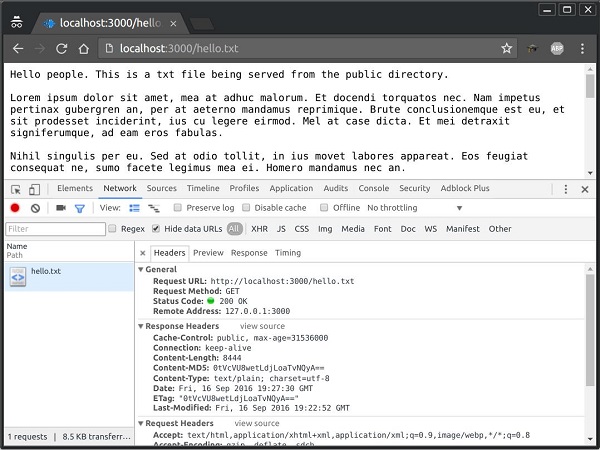Open the Preview tab
This screenshot has height=450, width=600.
pyautogui.click(x=208, y=253)
